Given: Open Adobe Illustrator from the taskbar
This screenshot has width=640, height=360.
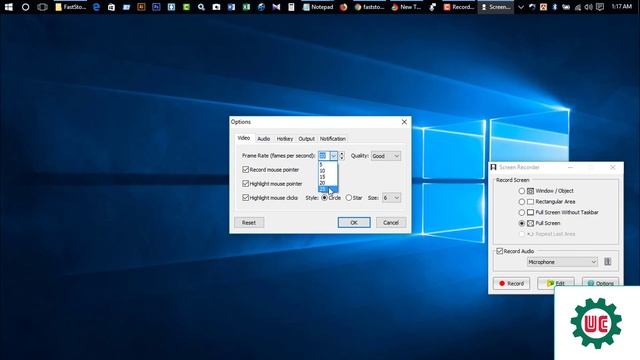Looking at the screenshot, I should click(141, 7).
